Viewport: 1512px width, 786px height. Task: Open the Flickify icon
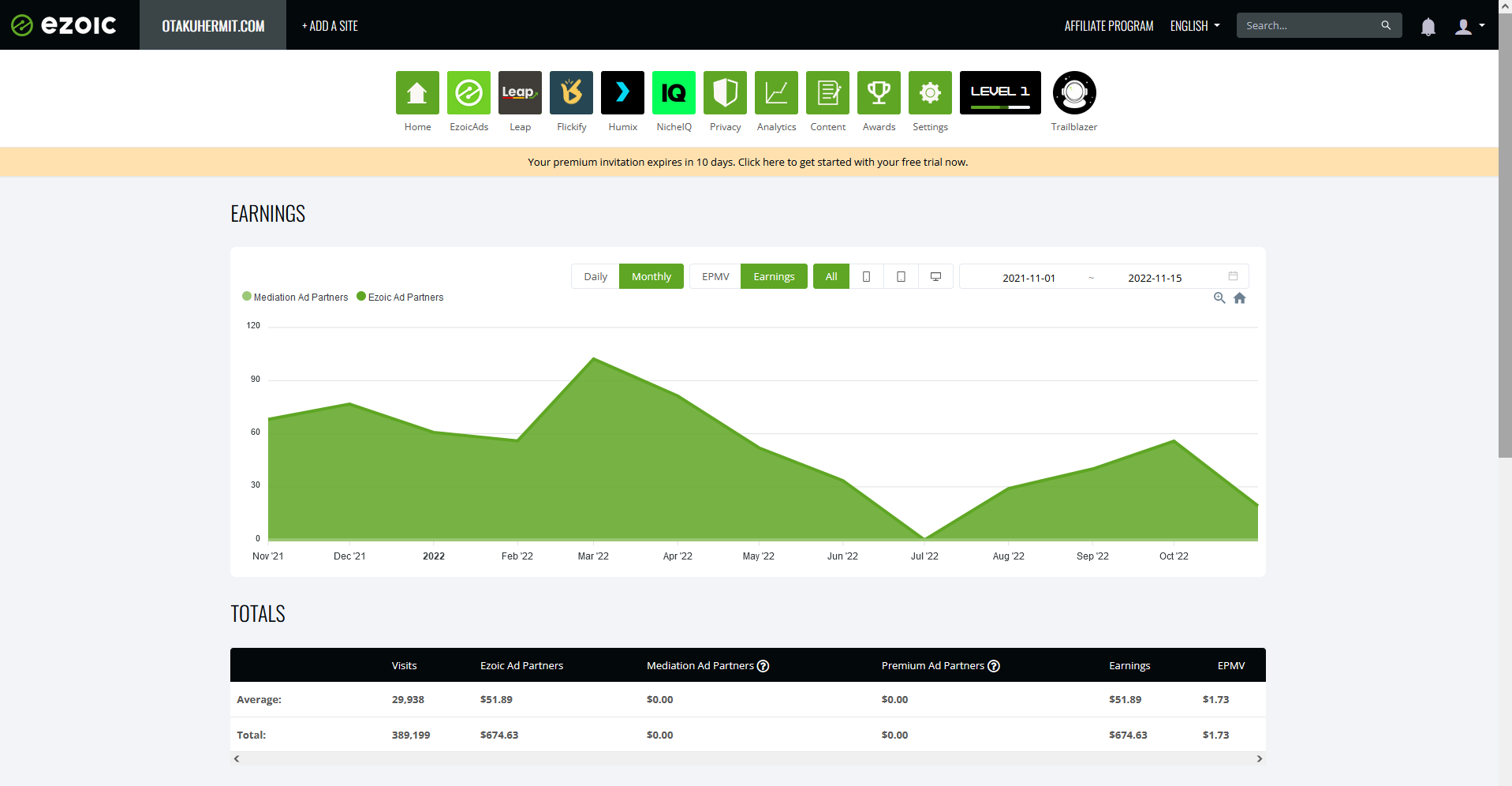[571, 92]
